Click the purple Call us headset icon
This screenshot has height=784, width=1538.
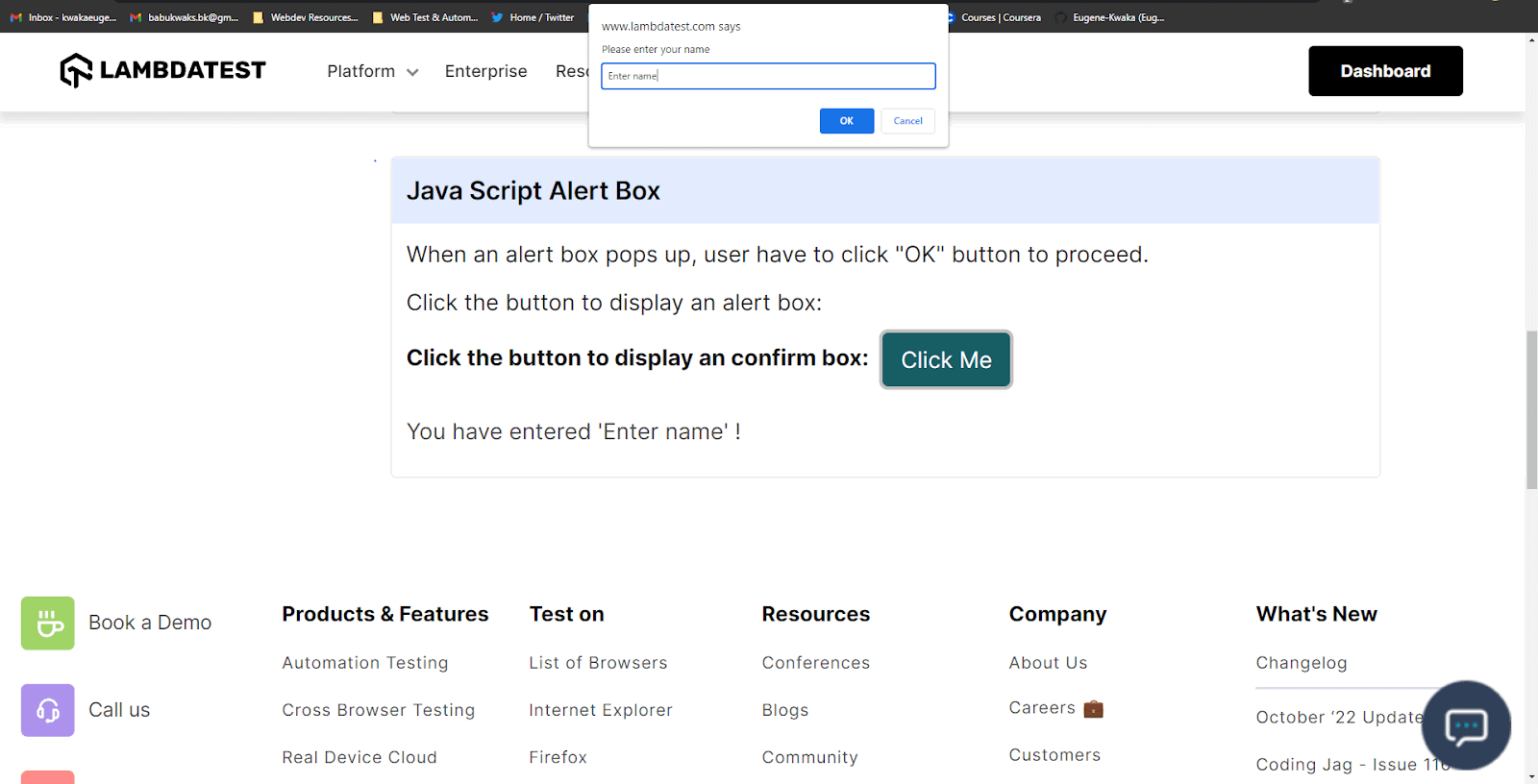point(48,710)
